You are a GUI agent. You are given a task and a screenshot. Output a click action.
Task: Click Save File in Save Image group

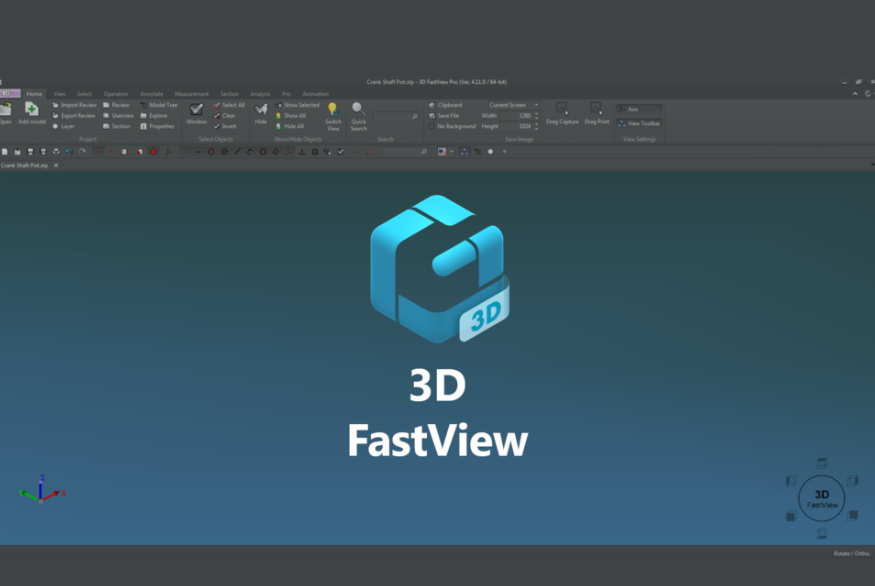click(x=444, y=116)
